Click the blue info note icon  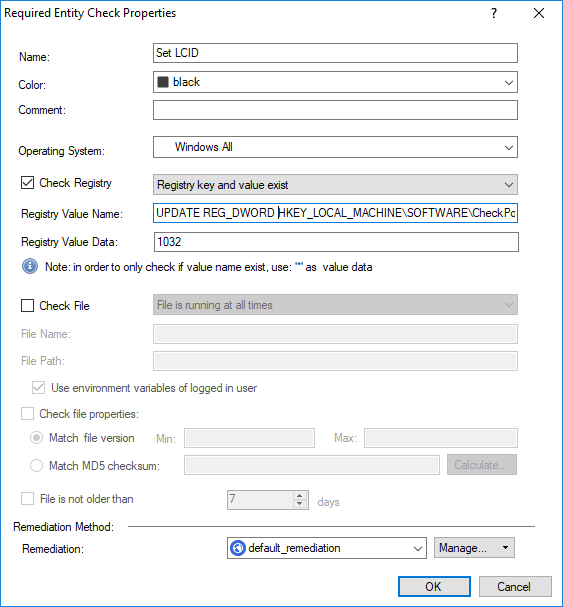coord(30,266)
